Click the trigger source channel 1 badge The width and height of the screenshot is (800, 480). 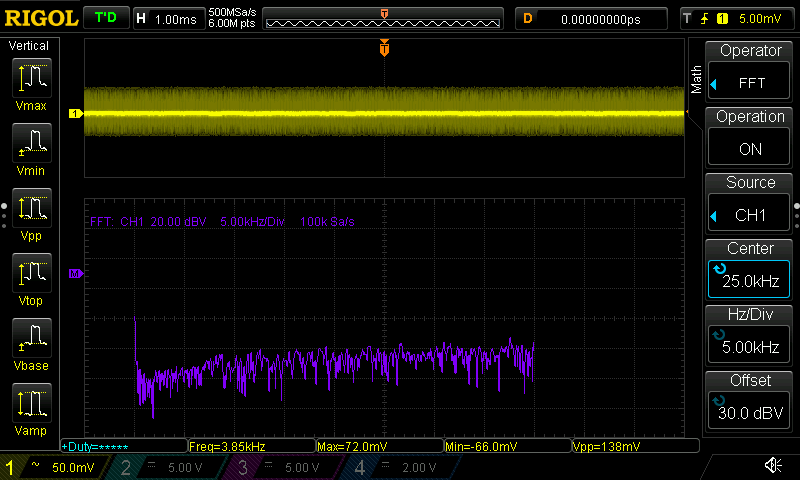coord(722,19)
